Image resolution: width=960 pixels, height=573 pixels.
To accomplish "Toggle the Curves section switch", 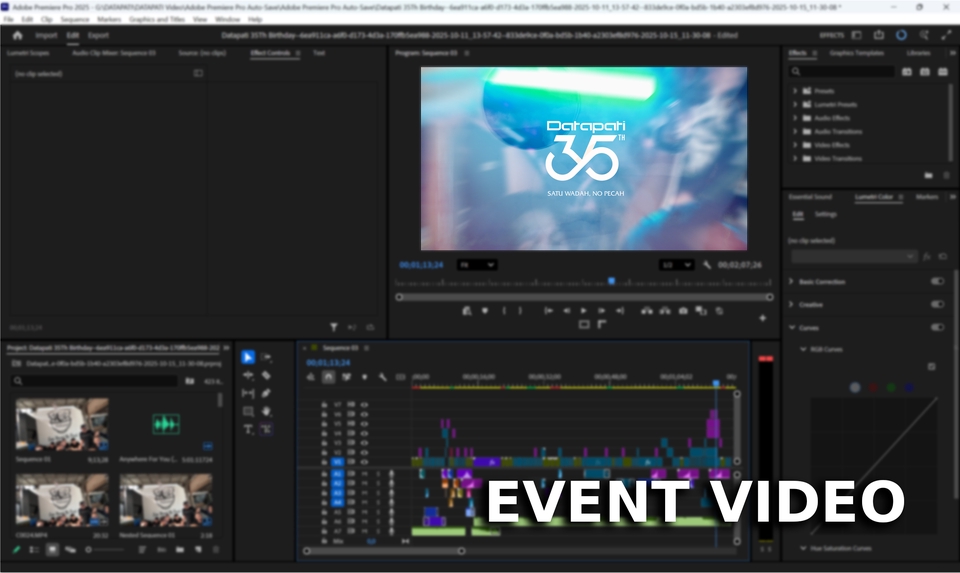I will pos(937,327).
